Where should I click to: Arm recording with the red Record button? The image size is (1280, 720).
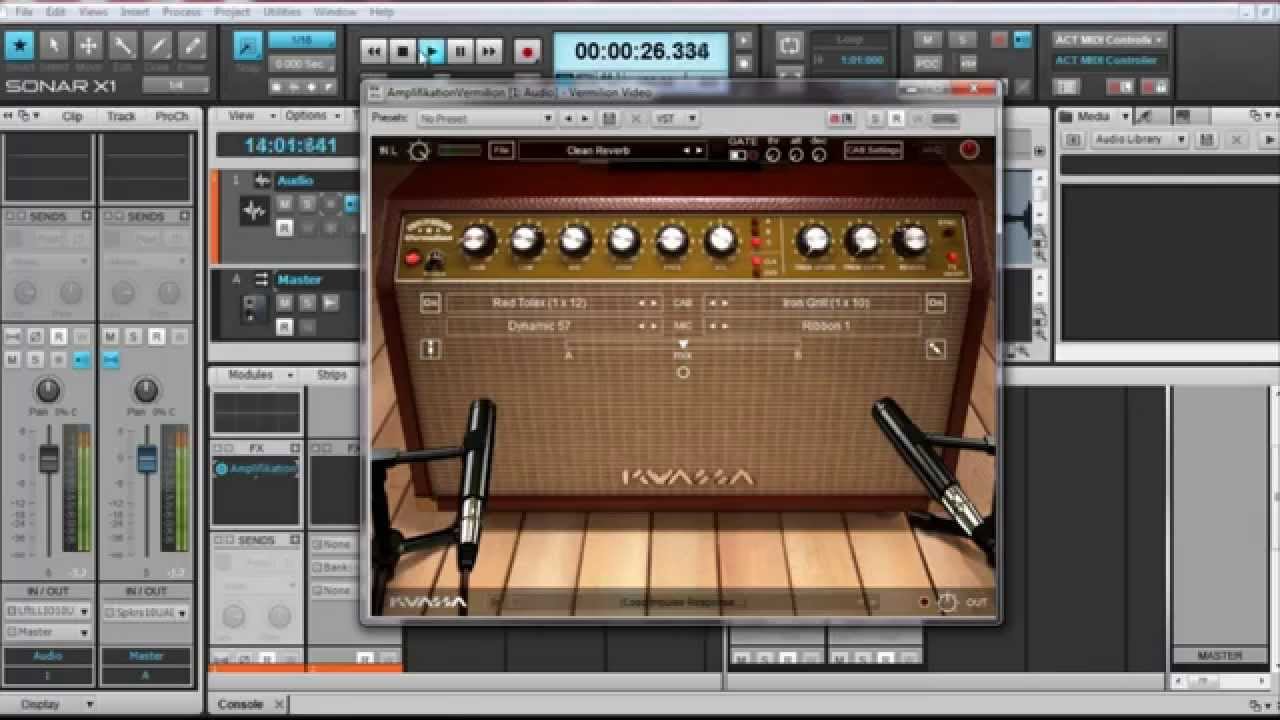pos(527,51)
